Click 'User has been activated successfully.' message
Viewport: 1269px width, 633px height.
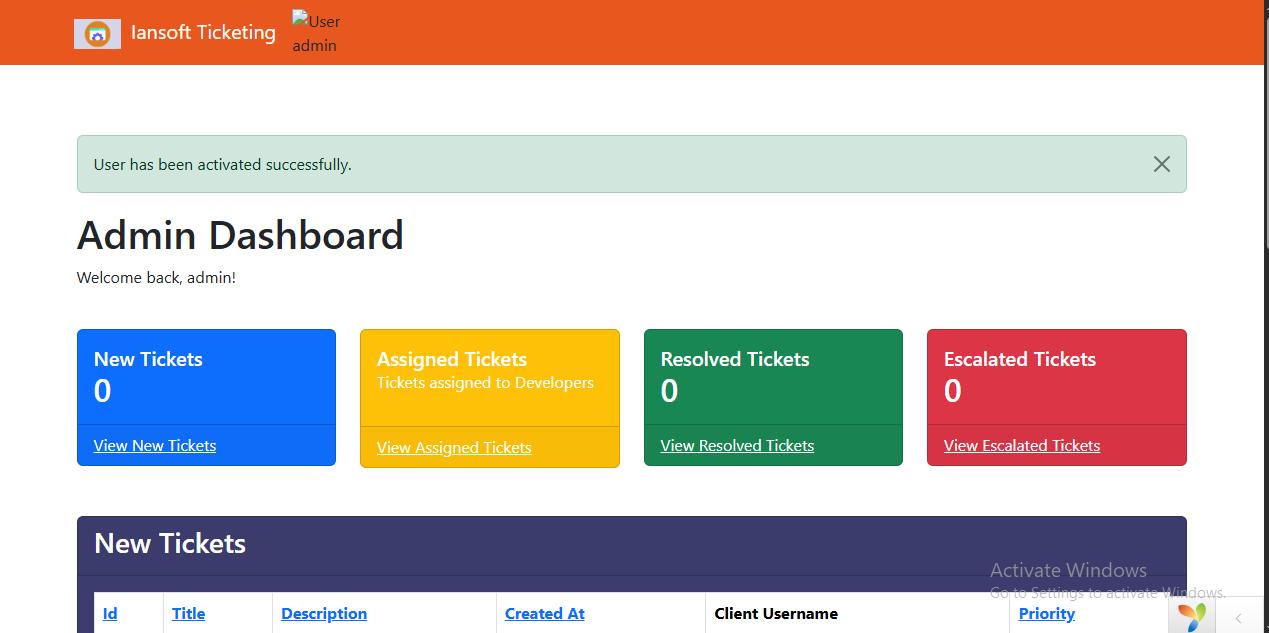pos(222,165)
